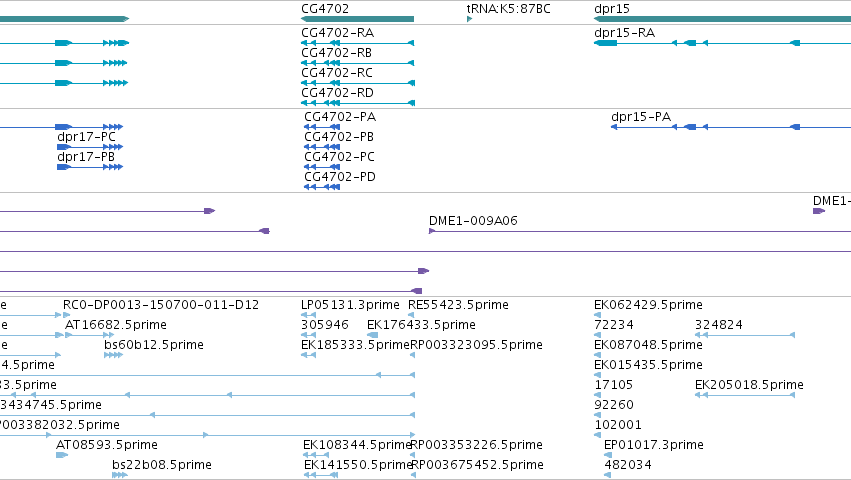Click the 92260 feature label
The width and height of the screenshot is (851, 480).
pyautogui.click(x=614, y=406)
